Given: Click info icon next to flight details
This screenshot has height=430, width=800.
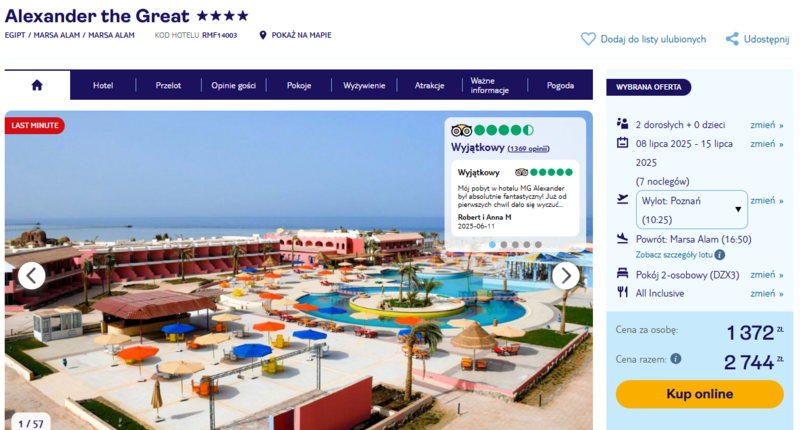Looking at the screenshot, I should click(x=719, y=255).
